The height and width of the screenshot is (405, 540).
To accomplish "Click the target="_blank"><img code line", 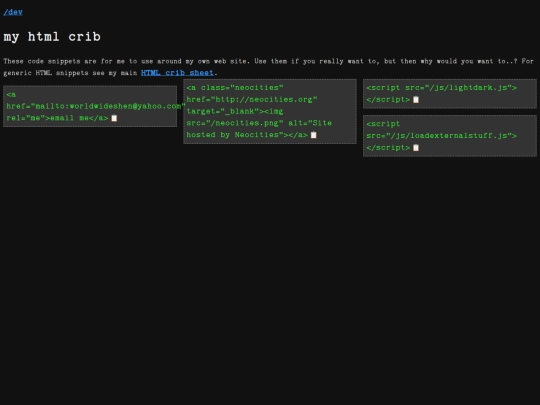I will [x=235, y=111].
